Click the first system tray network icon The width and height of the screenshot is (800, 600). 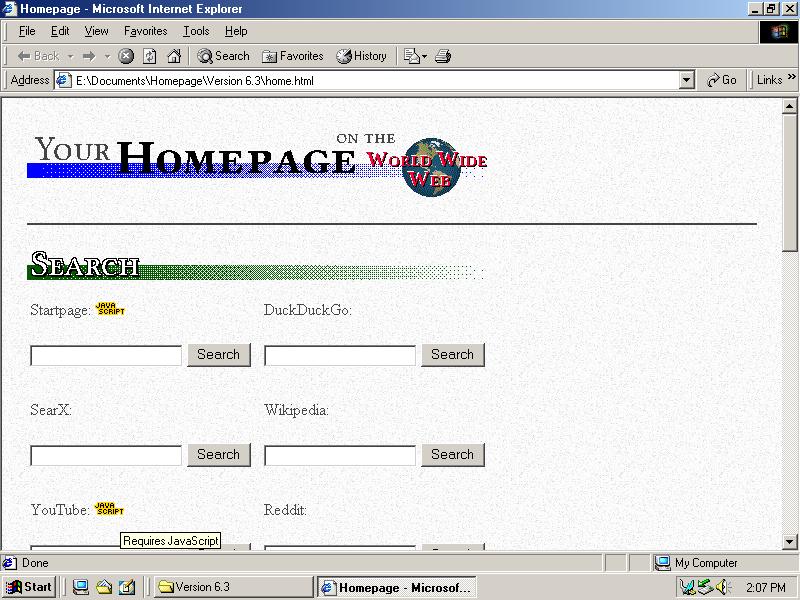pos(687,588)
